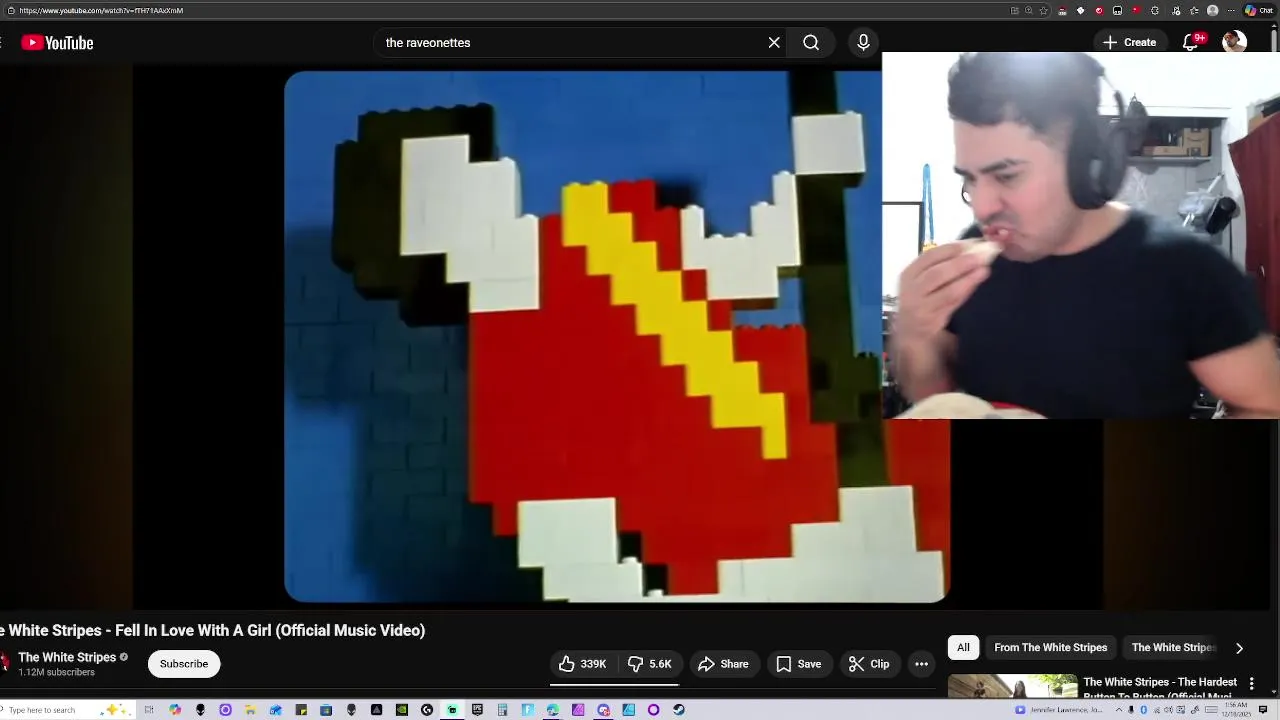Open the browser zoom magnifier icon
The width and height of the screenshot is (1280, 720).
click(1028, 10)
